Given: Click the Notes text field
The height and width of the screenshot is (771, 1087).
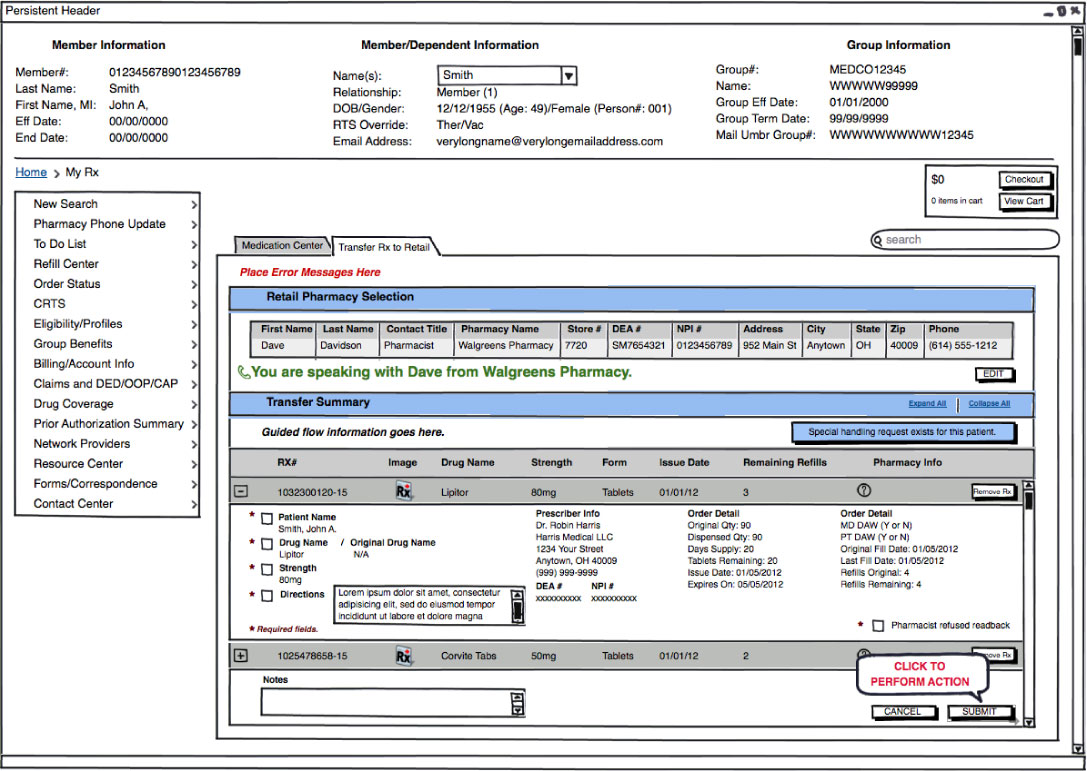Looking at the screenshot, I should [385, 703].
